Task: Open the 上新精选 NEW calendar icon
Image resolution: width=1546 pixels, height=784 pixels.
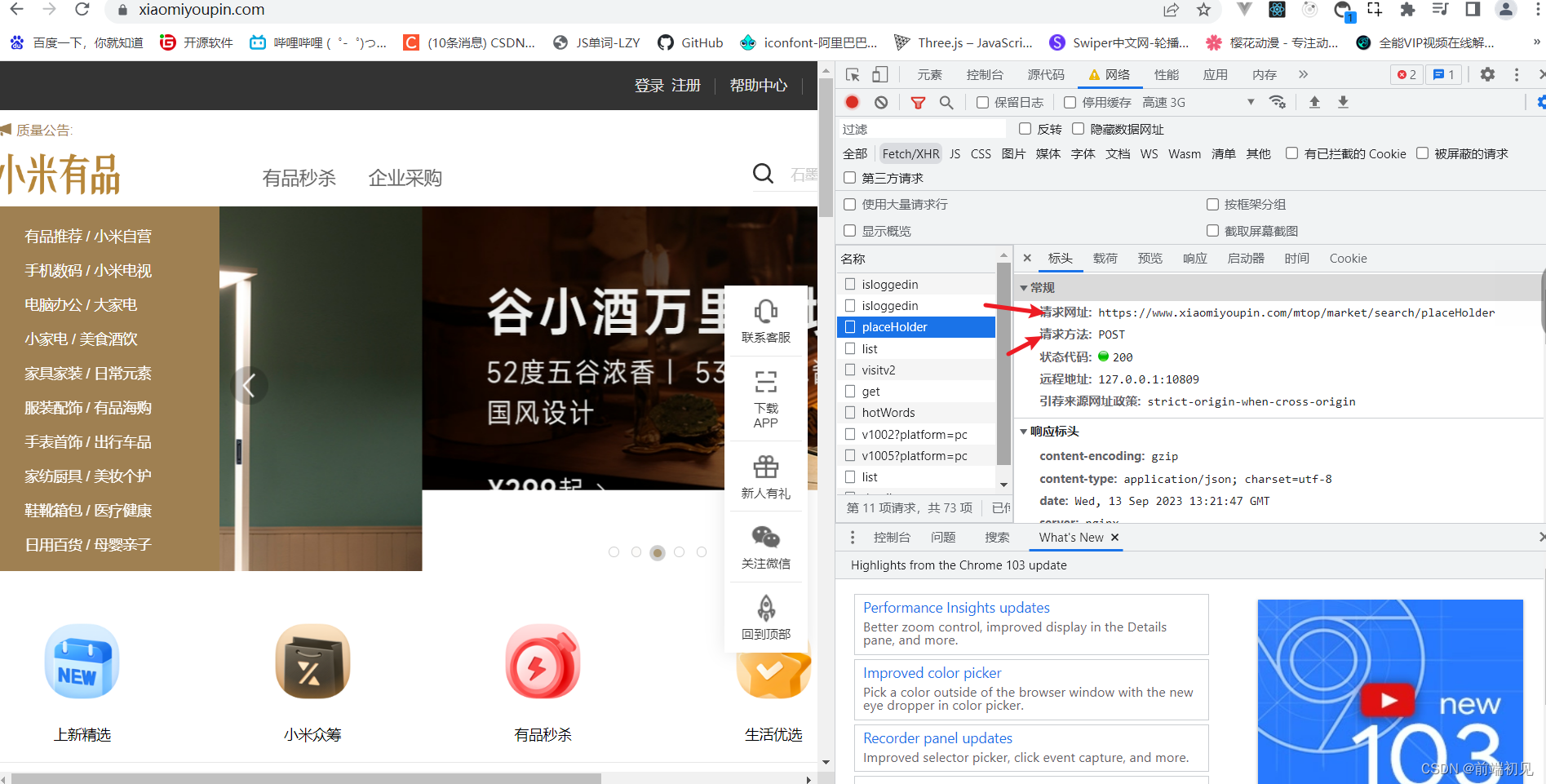Action: coord(82,662)
